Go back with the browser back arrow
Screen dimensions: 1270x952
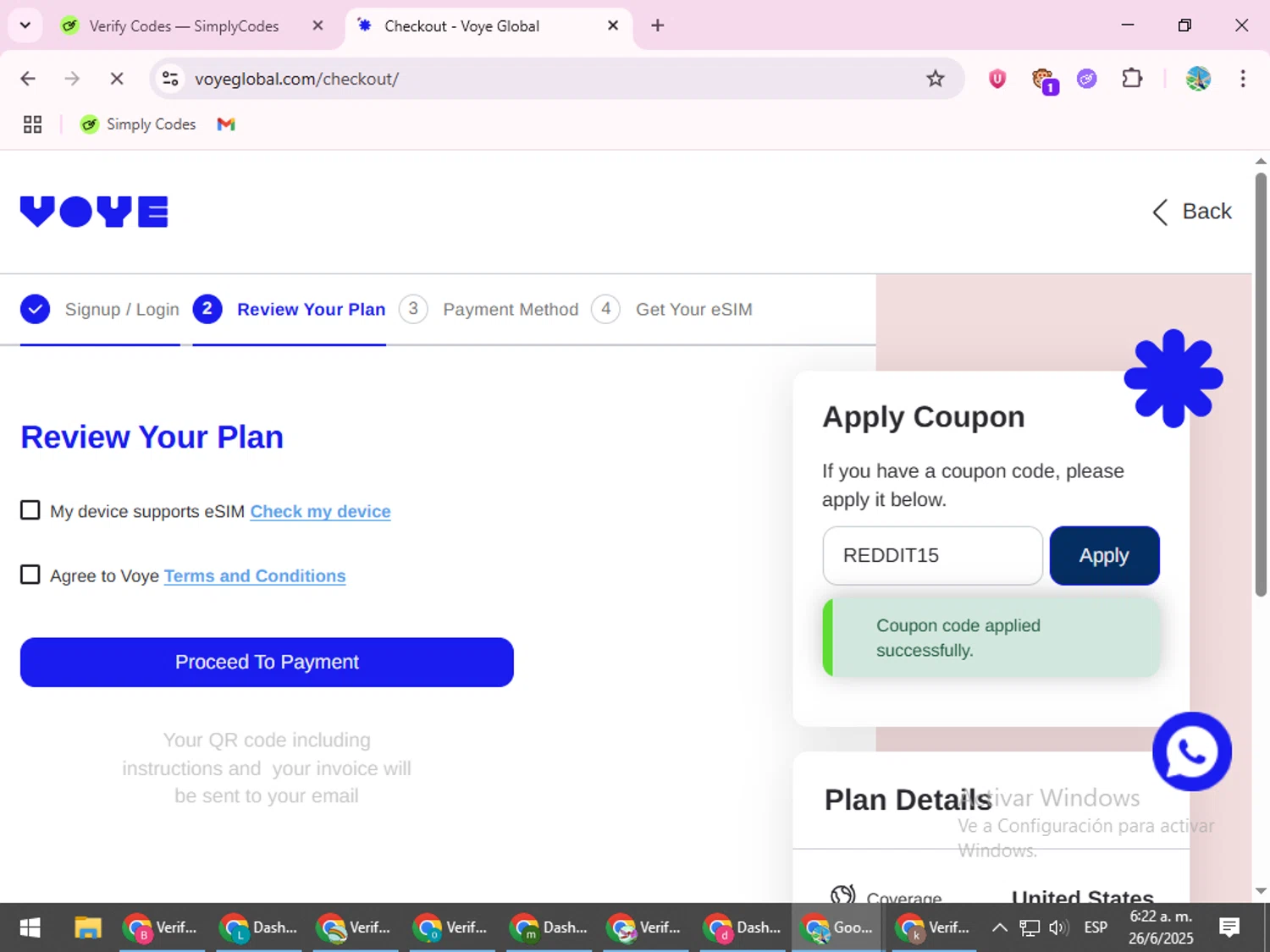pyautogui.click(x=28, y=79)
